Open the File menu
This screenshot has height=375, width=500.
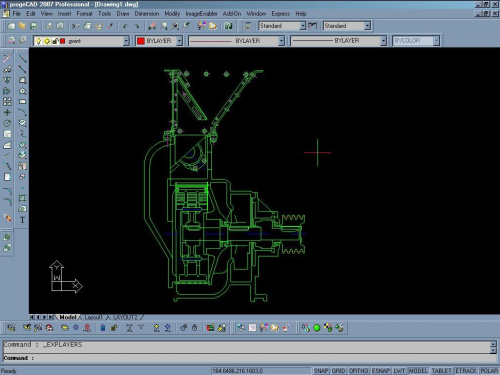click(17, 14)
